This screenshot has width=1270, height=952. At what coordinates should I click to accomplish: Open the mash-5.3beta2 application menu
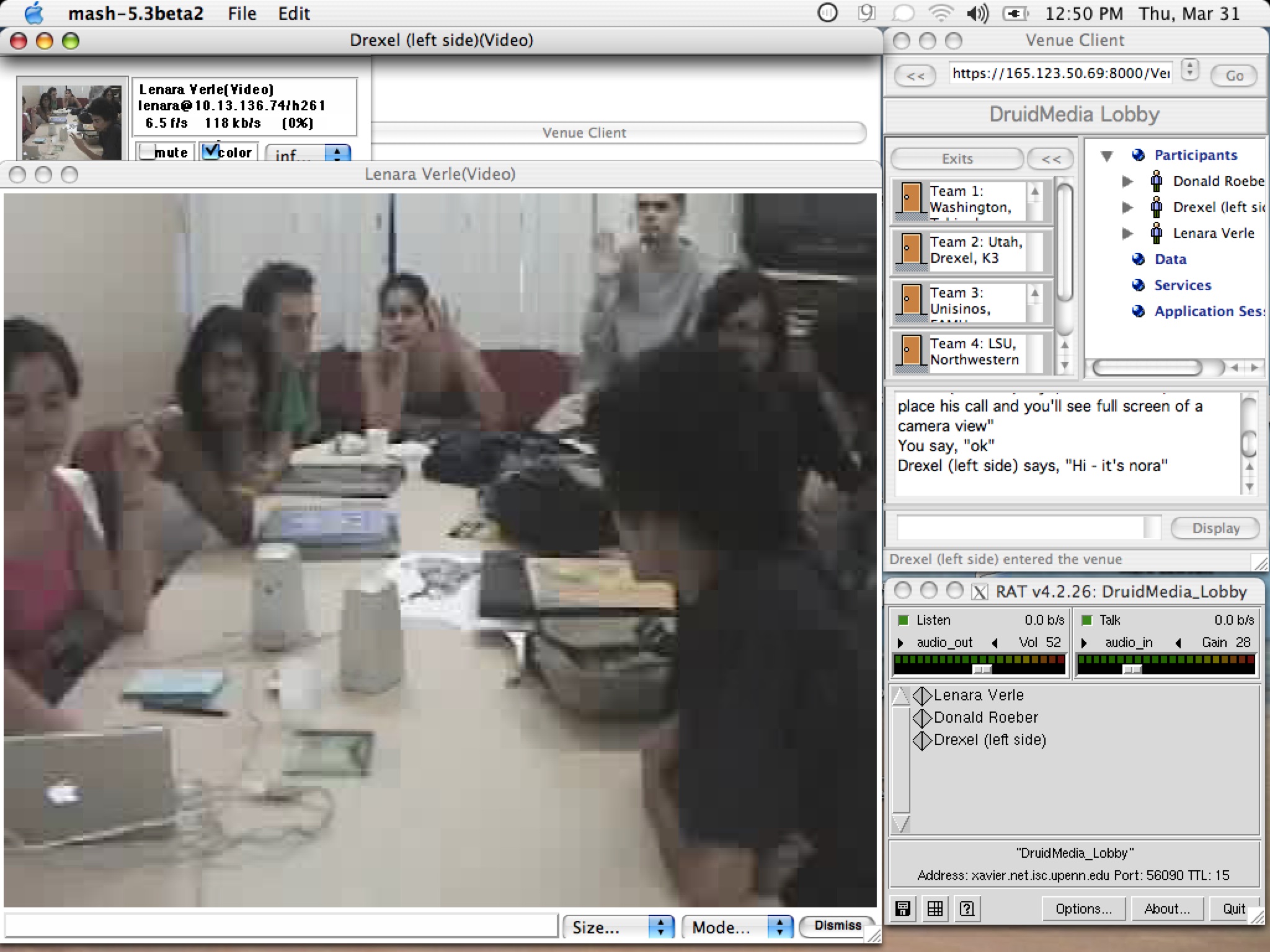[136, 14]
